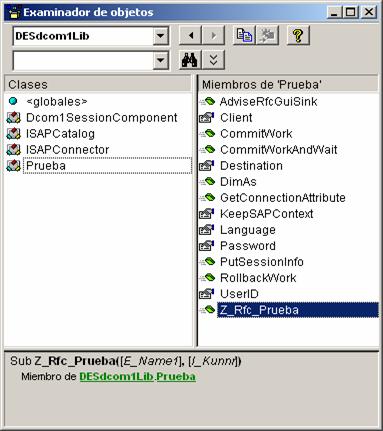Open the DESdcom1Lib link in details pane

pos(117,377)
